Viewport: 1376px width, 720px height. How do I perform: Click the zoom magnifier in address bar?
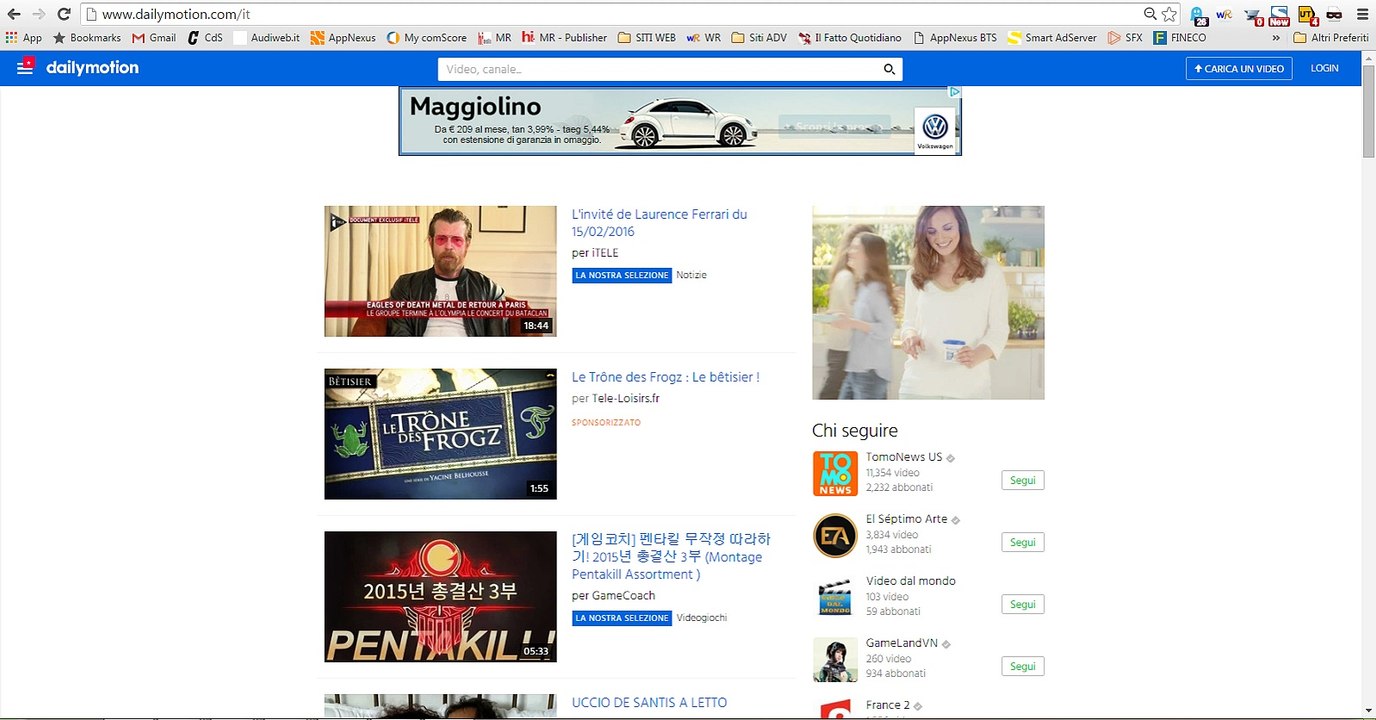coord(1151,14)
